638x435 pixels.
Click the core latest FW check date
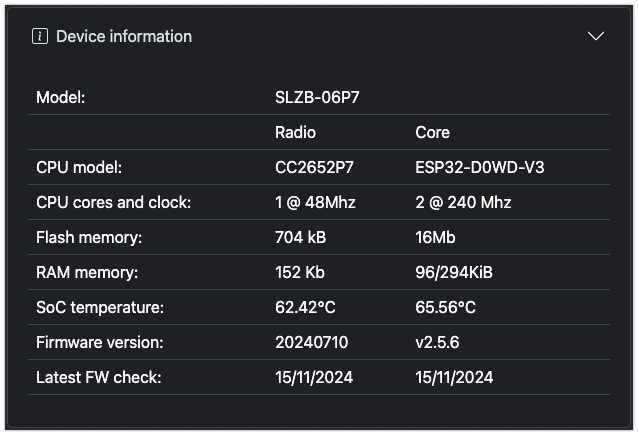point(454,377)
